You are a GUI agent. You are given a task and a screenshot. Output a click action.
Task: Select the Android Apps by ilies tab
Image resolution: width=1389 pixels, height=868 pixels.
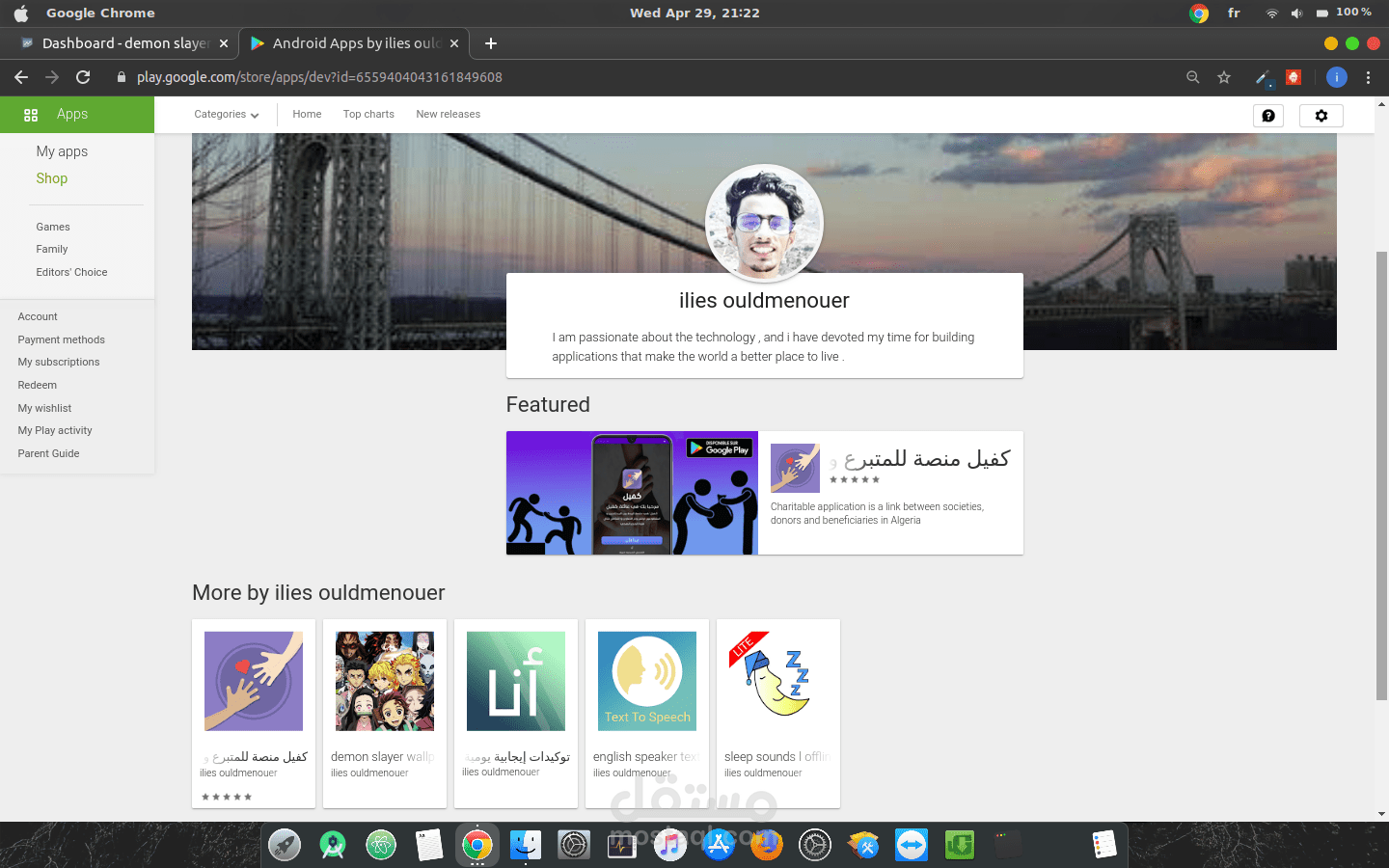point(353,43)
